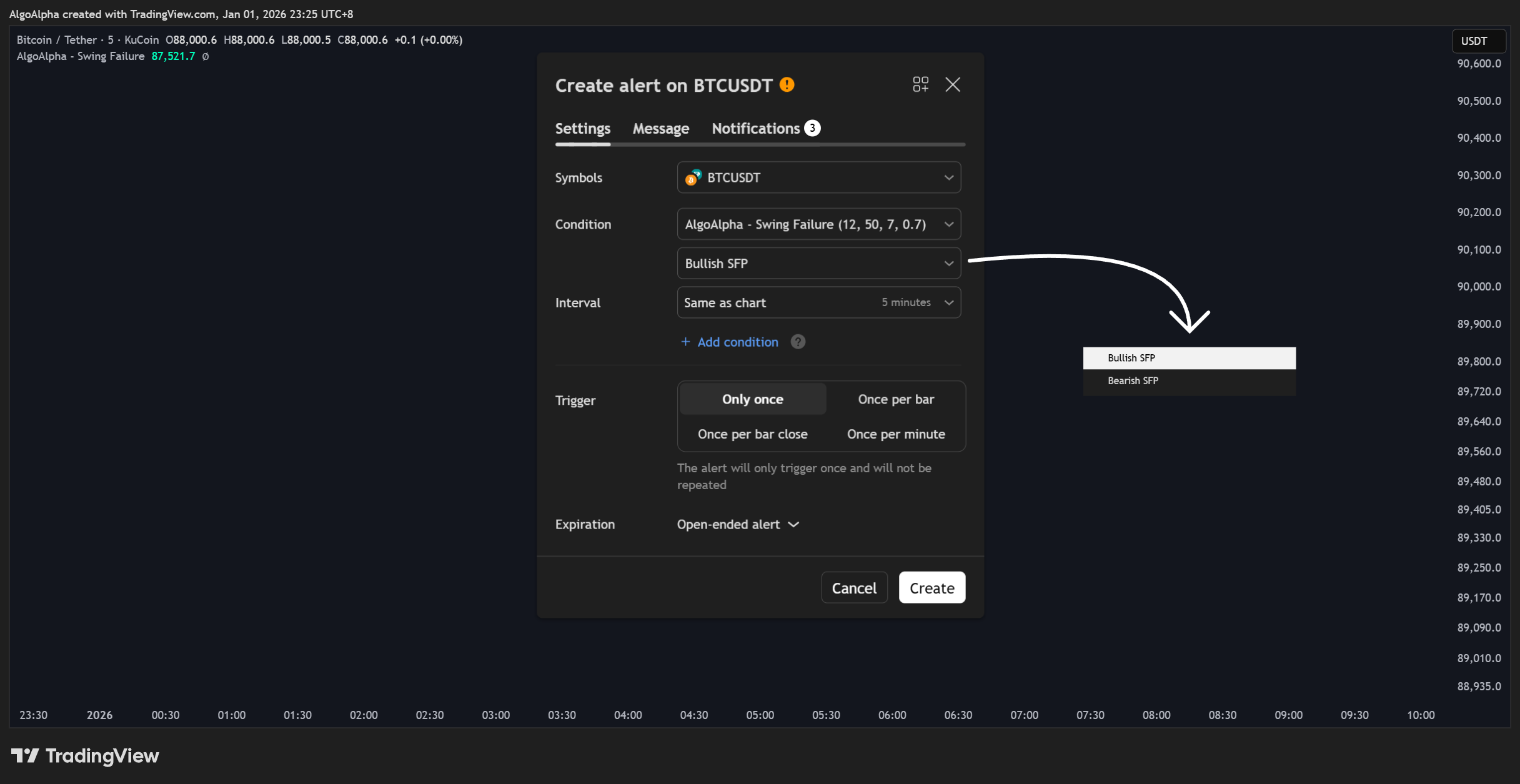Choose Once per minute trigger
The height and width of the screenshot is (784, 1520).
click(895, 434)
